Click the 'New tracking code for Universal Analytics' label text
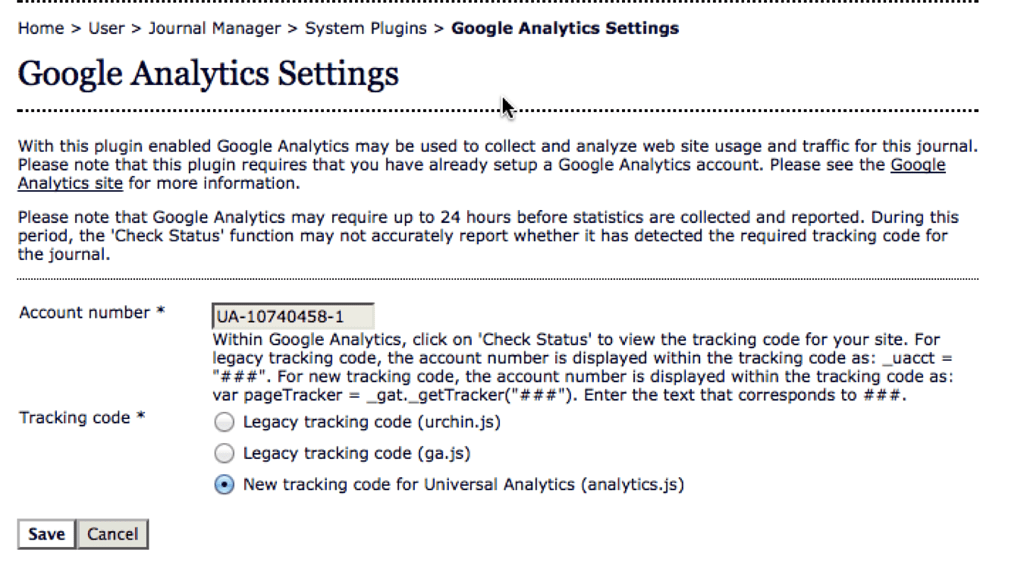Screen dimensions: 1024x563 pos(463,486)
